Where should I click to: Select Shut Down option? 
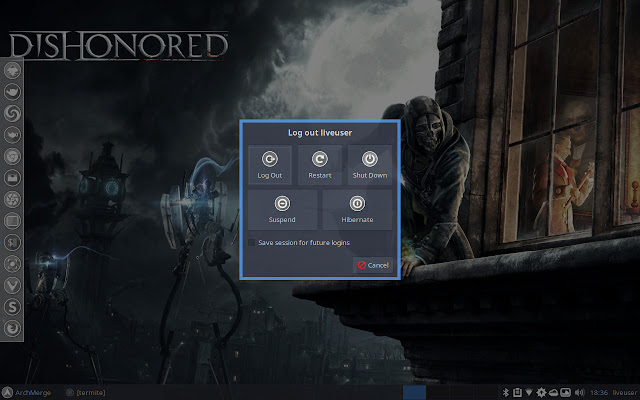(370, 164)
